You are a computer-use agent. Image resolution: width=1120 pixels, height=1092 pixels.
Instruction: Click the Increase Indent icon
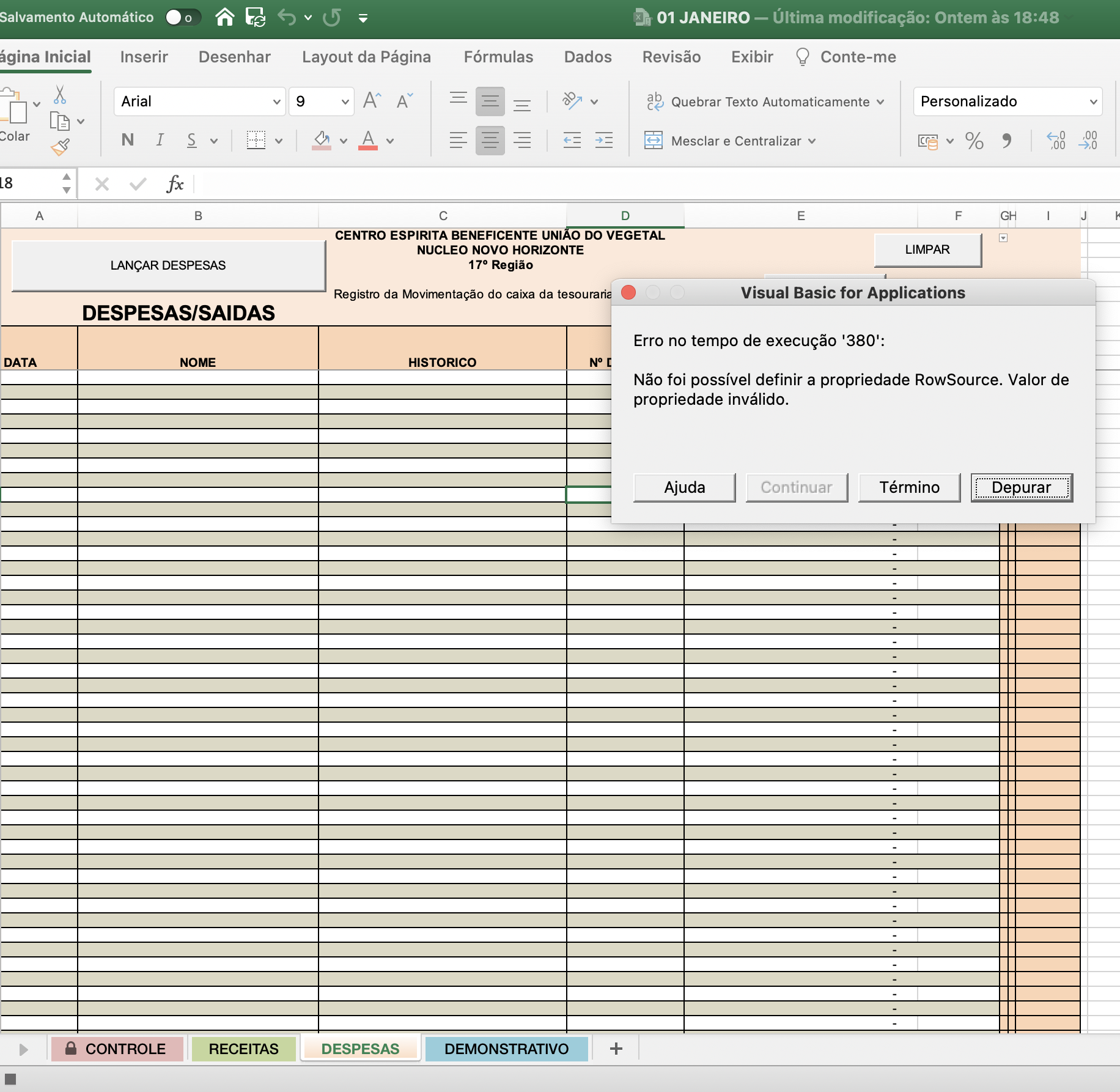click(x=604, y=141)
